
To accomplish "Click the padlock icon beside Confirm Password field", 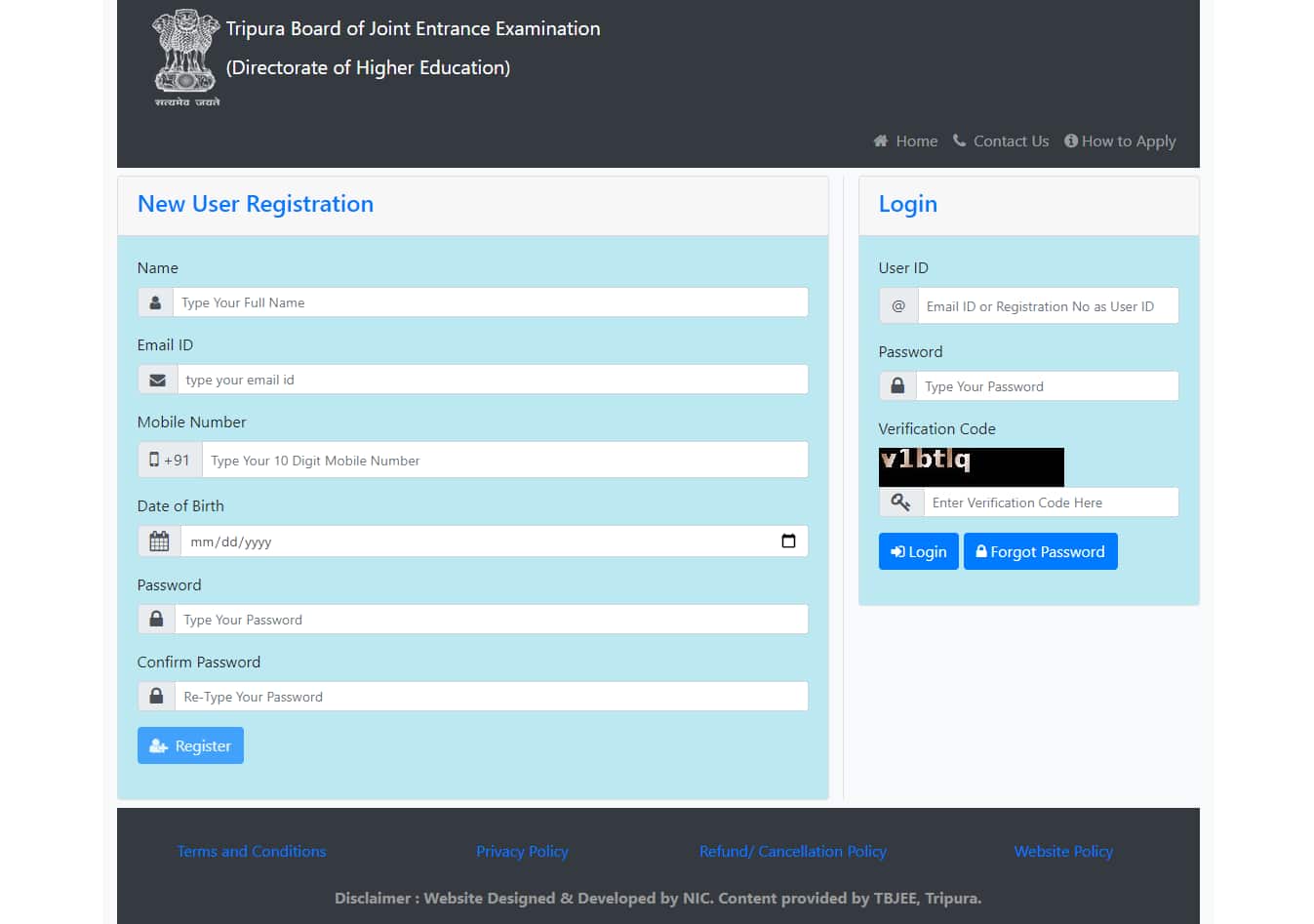I will tap(156, 696).
